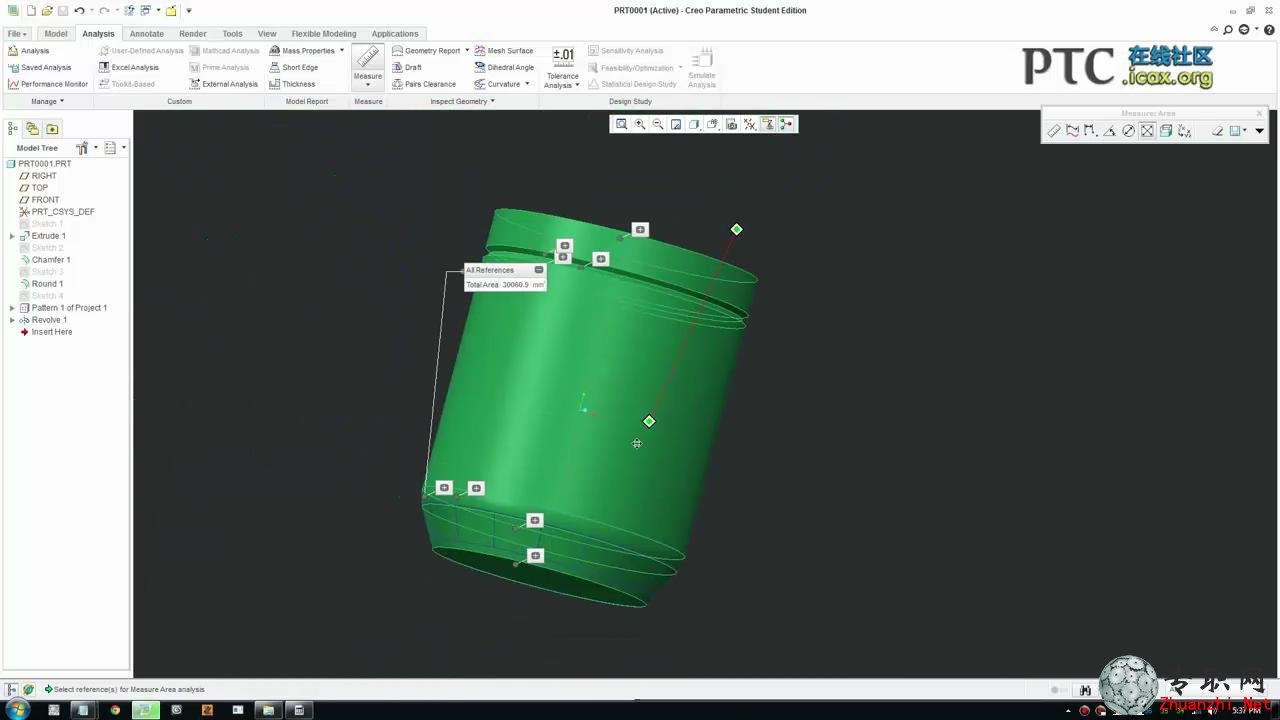Click the eraser clear icon in Measure panel

[x=1217, y=131]
